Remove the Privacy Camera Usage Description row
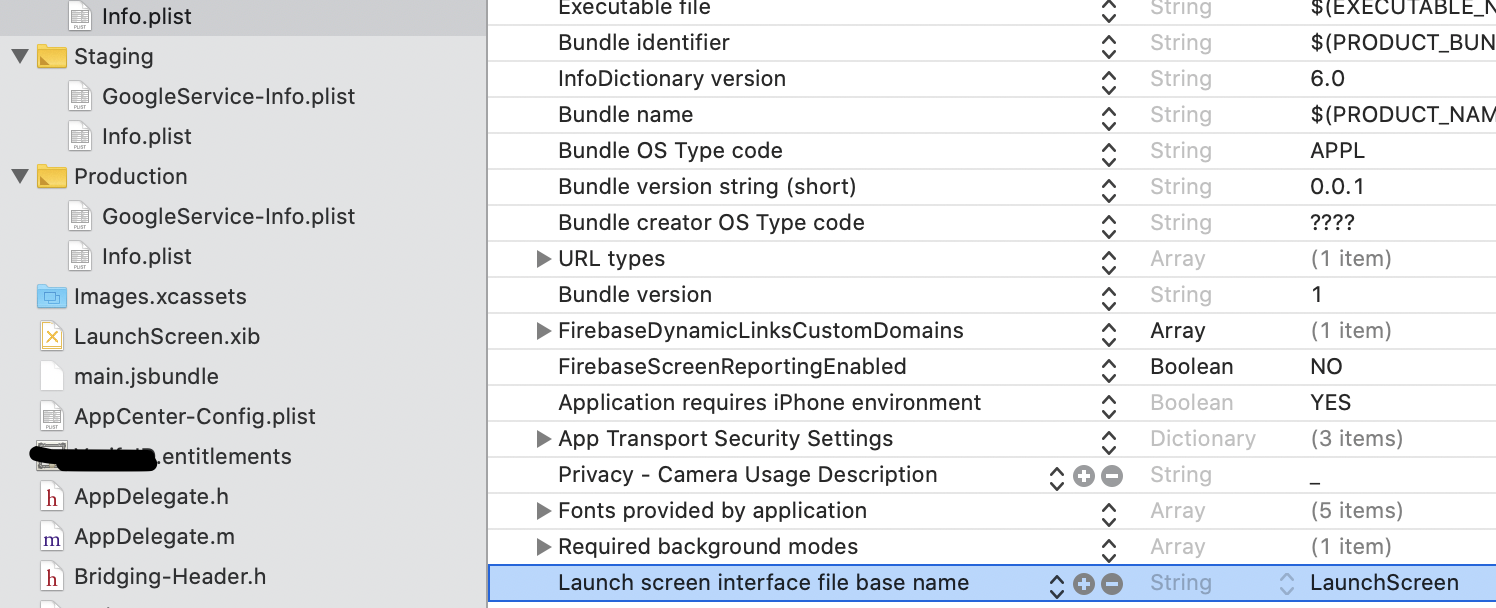 click(x=1111, y=476)
